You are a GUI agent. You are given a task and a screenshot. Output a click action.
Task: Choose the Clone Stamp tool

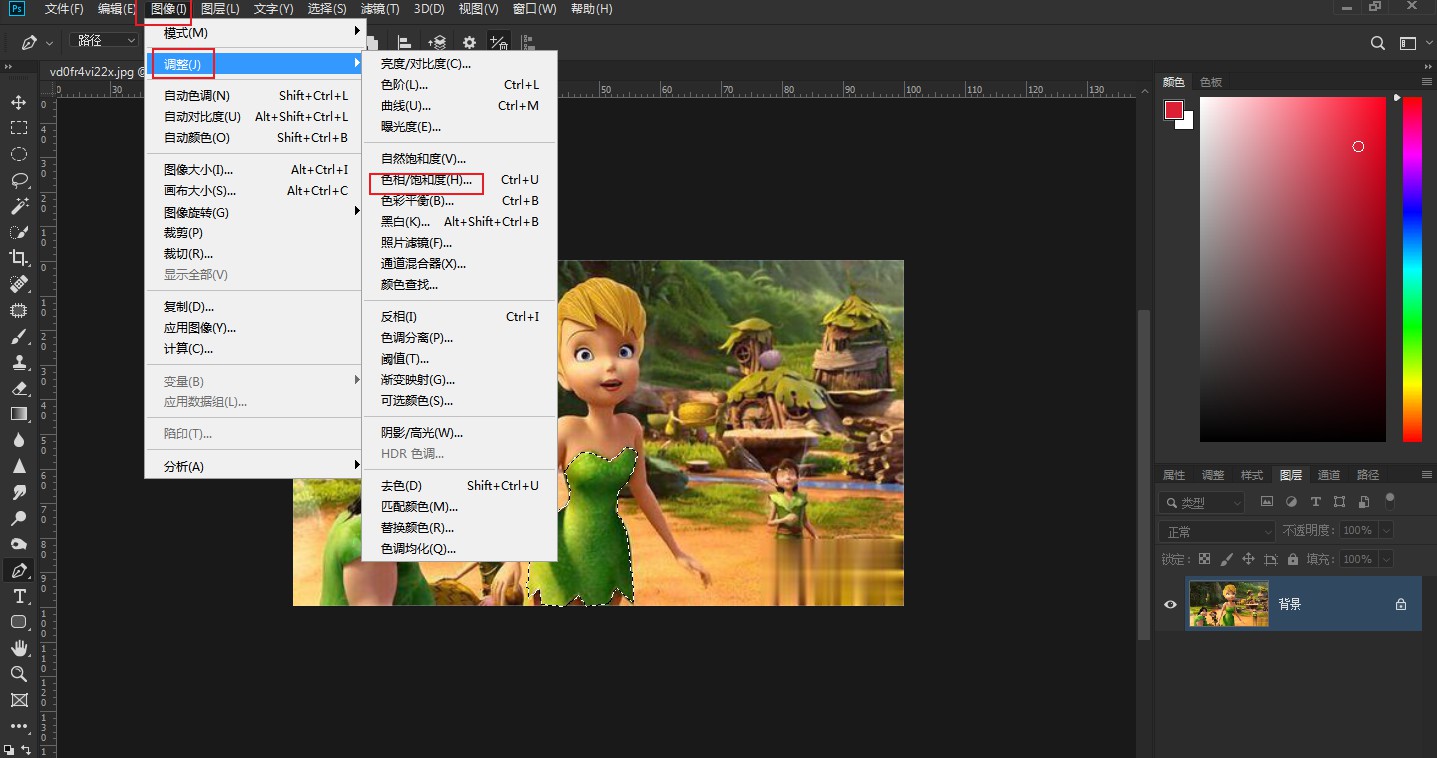coord(18,362)
